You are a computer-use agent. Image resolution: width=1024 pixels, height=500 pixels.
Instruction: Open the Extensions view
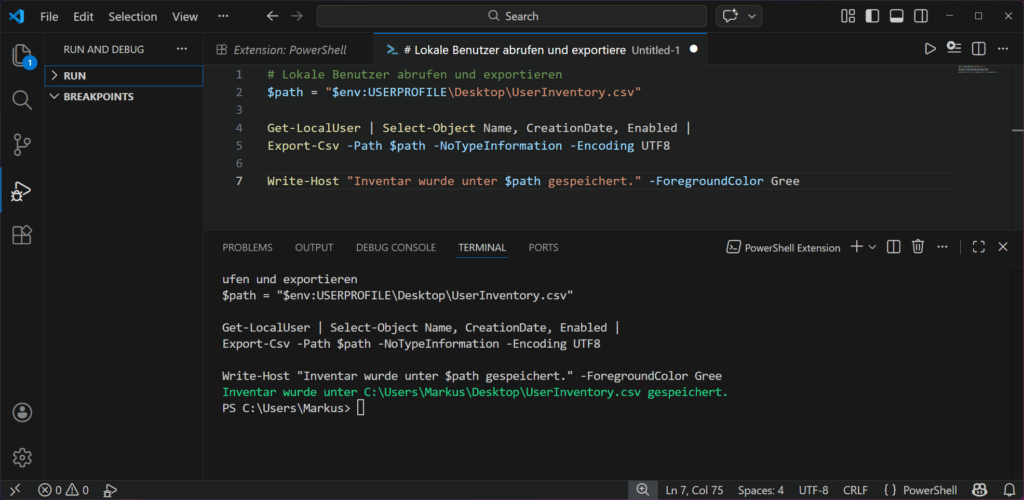click(x=22, y=235)
